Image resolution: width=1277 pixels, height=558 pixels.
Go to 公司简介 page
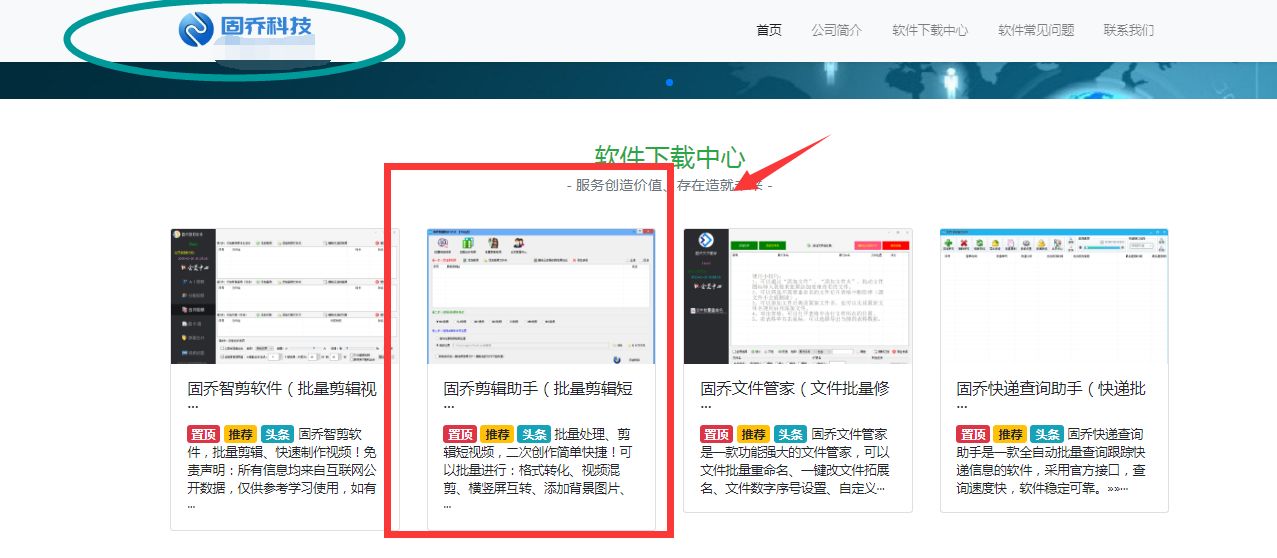837,30
